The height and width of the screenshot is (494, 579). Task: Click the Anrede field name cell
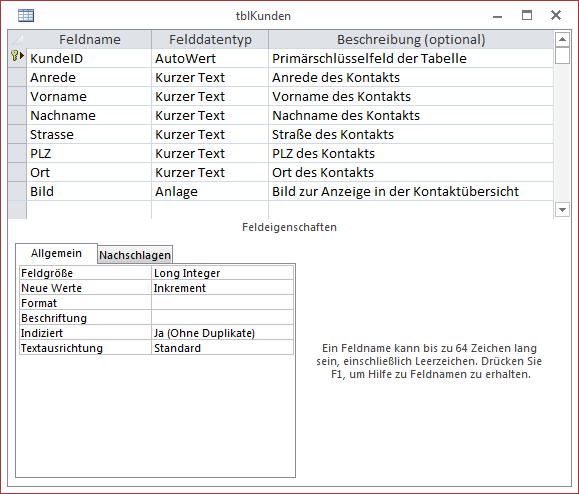[89, 78]
